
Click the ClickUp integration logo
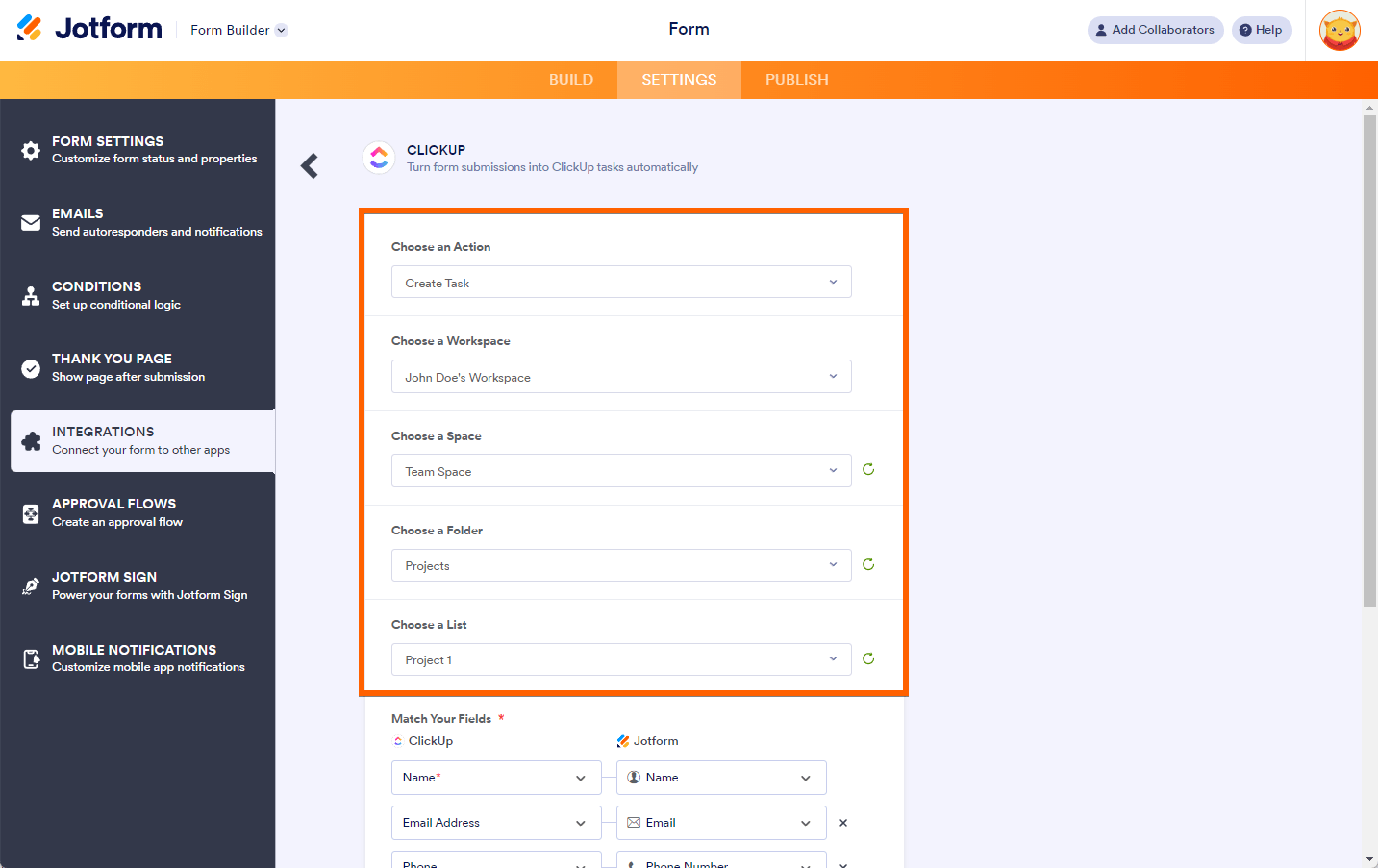pyautogui.click(x=379, y=157)
